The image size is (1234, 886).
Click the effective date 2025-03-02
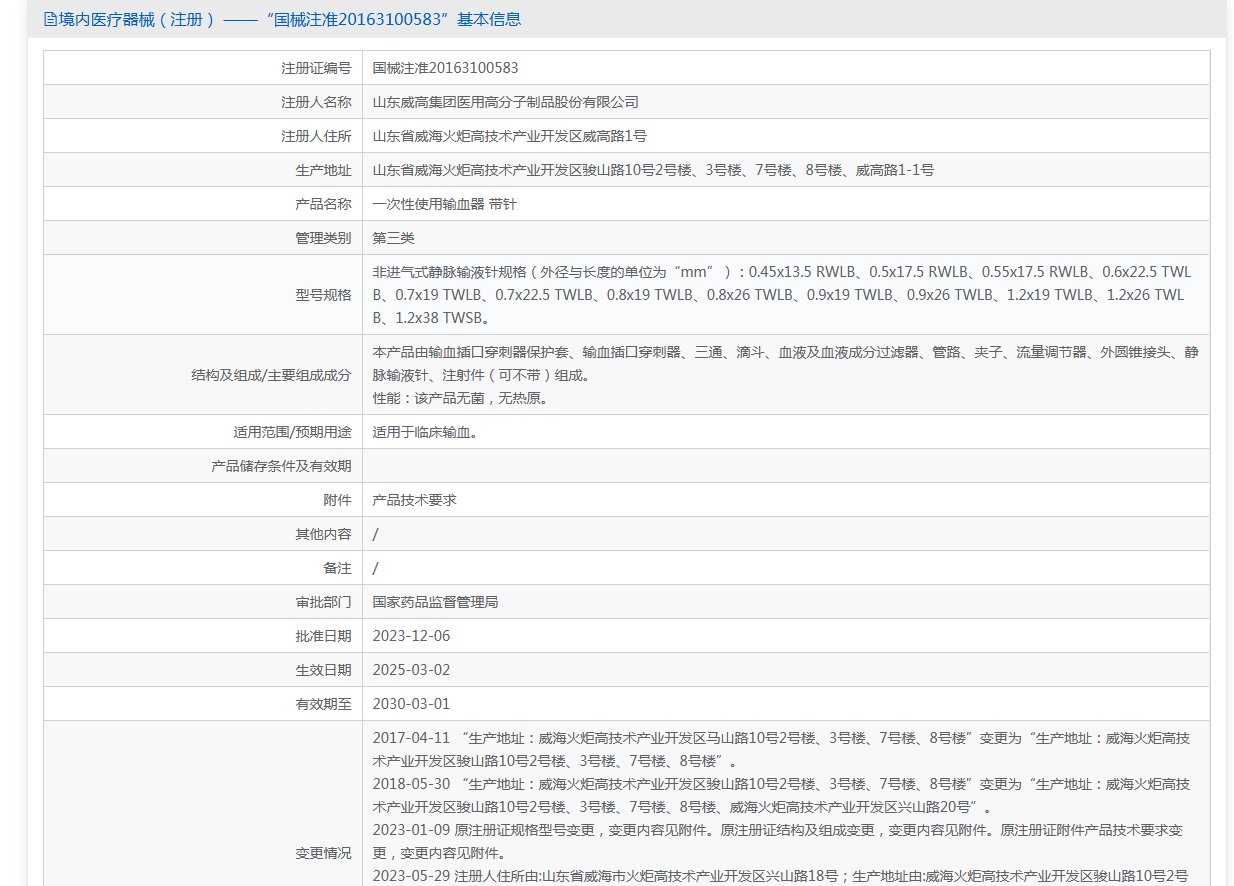(x=411, y=670)
